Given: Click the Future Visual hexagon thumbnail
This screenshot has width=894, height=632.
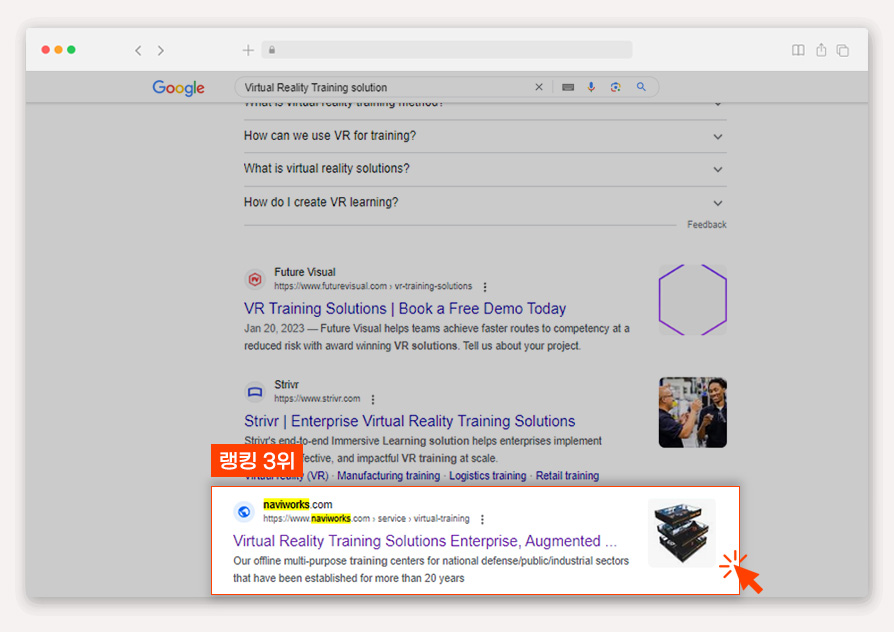Looking at the screenshot, I should click(x=693, y=299).
